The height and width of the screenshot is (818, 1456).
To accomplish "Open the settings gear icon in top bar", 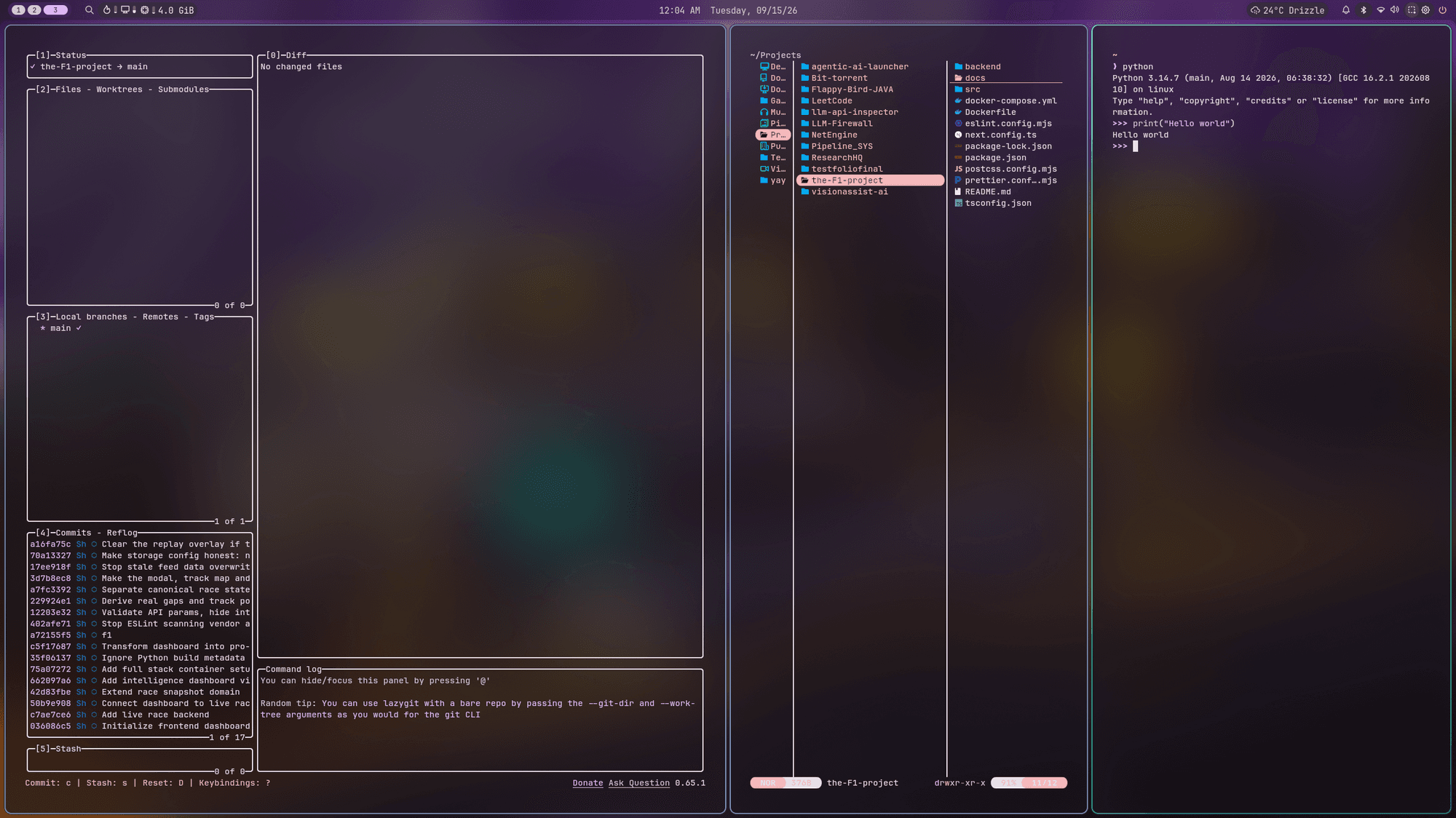I will (x=1426, y=10).
